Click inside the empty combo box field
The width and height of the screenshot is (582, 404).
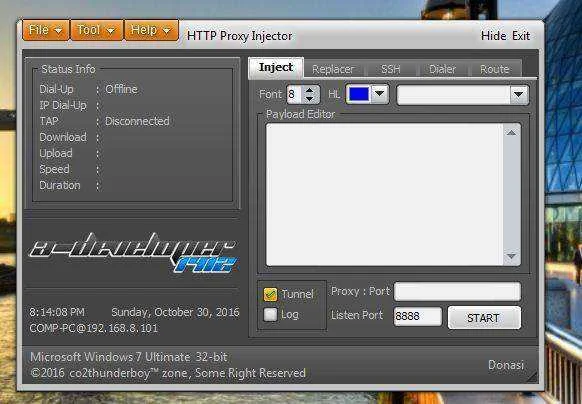tap(453, 95)
